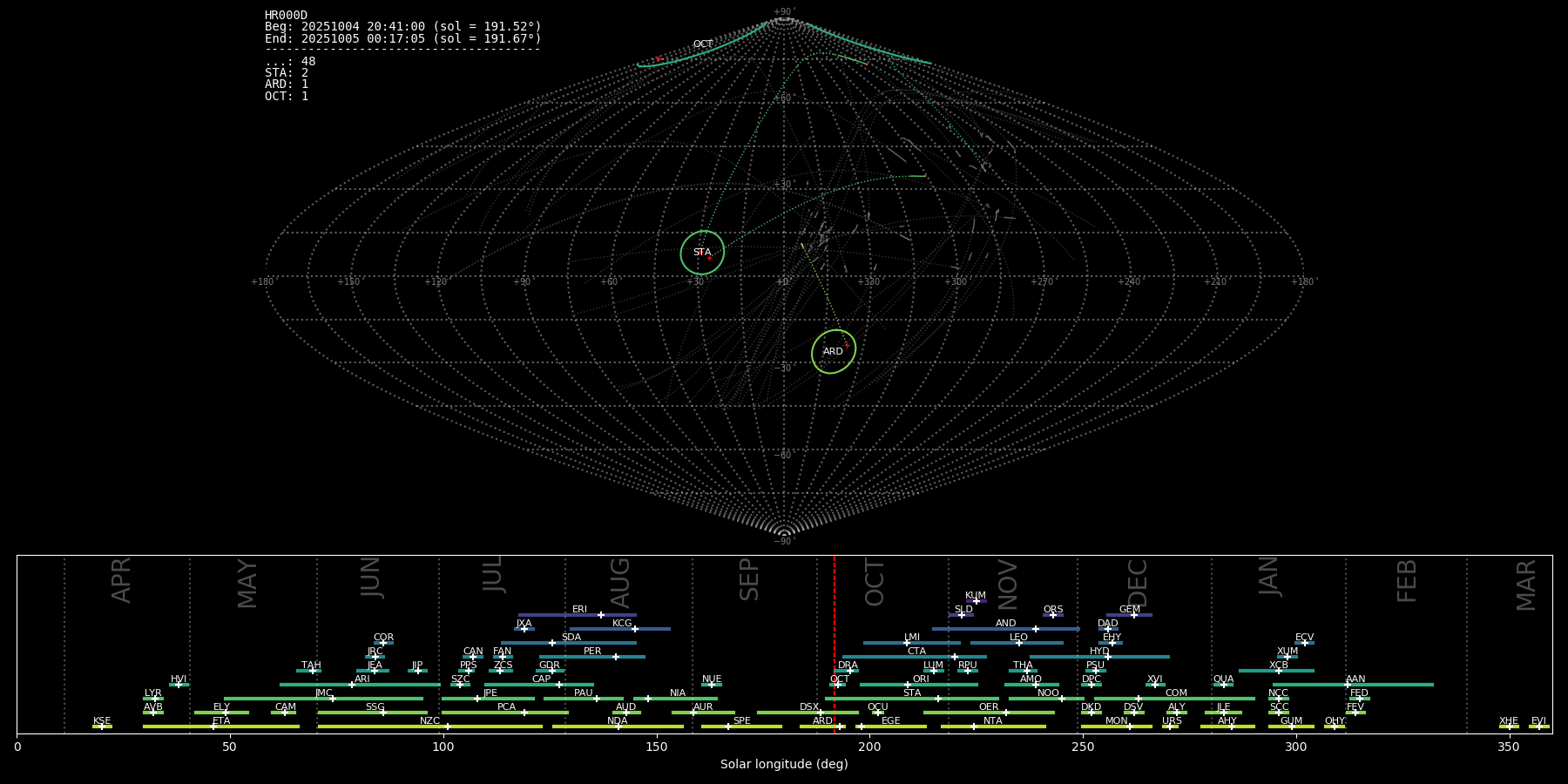This screenshot has height=784, width=1568.
Task: Click the peak marker on the GEM shower bar
Action: 1133,615
